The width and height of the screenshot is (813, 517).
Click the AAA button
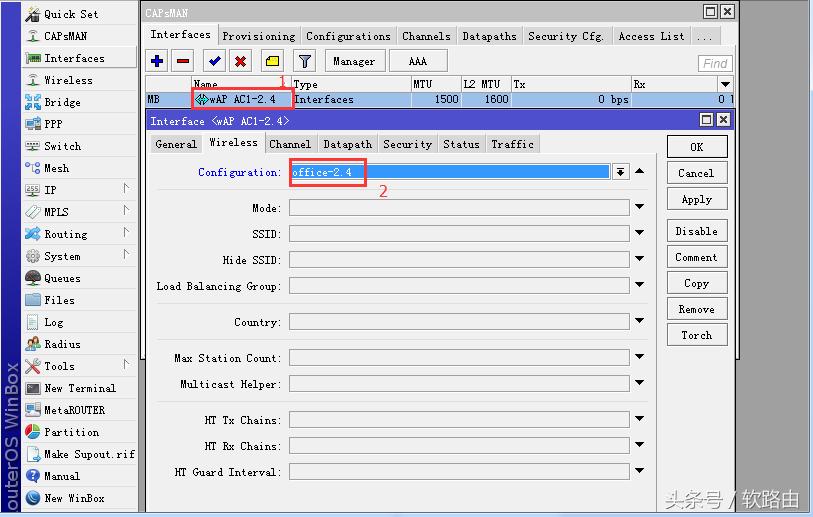click(x=418, y=61)
